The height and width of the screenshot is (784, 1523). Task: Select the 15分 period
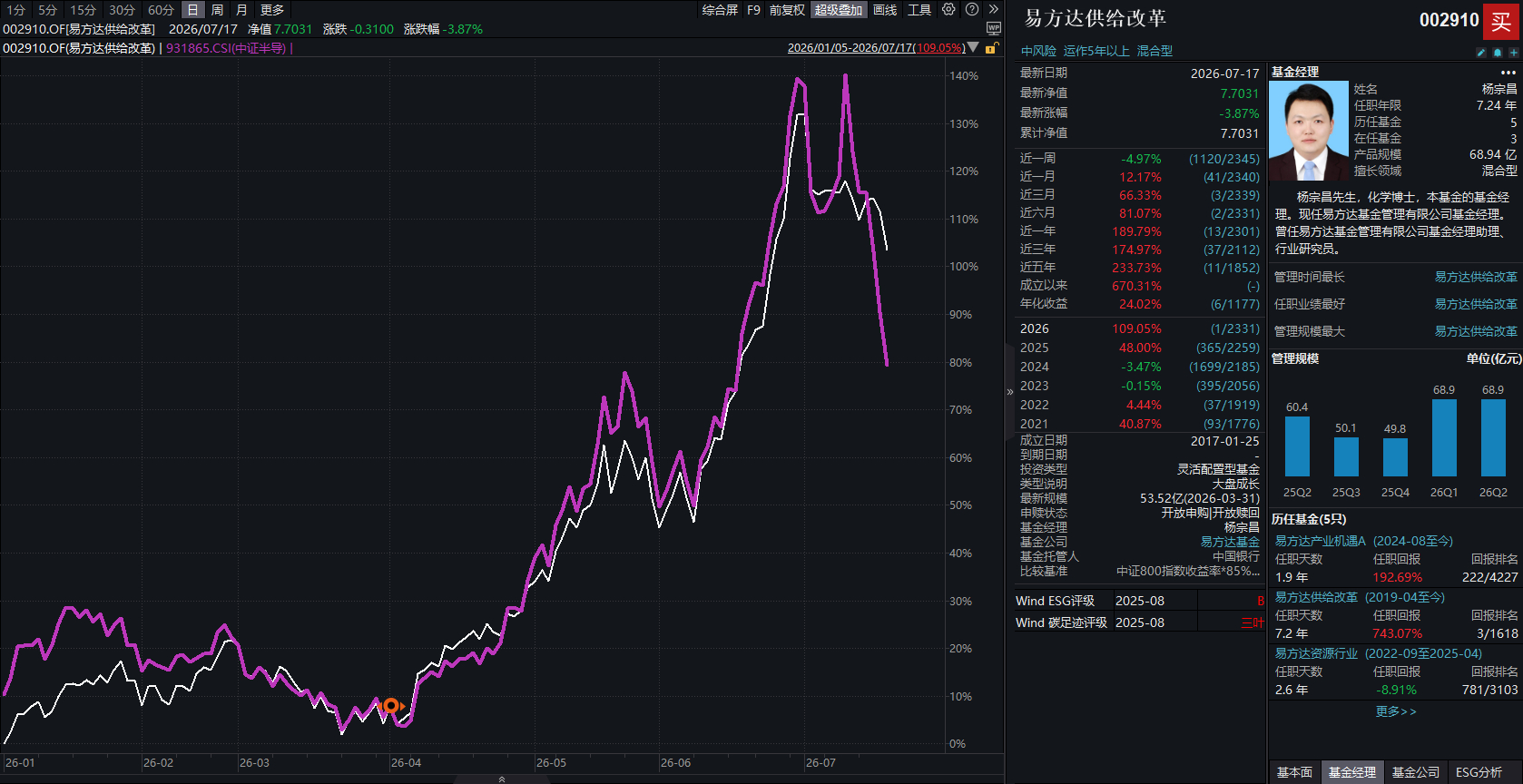(84, 10)
